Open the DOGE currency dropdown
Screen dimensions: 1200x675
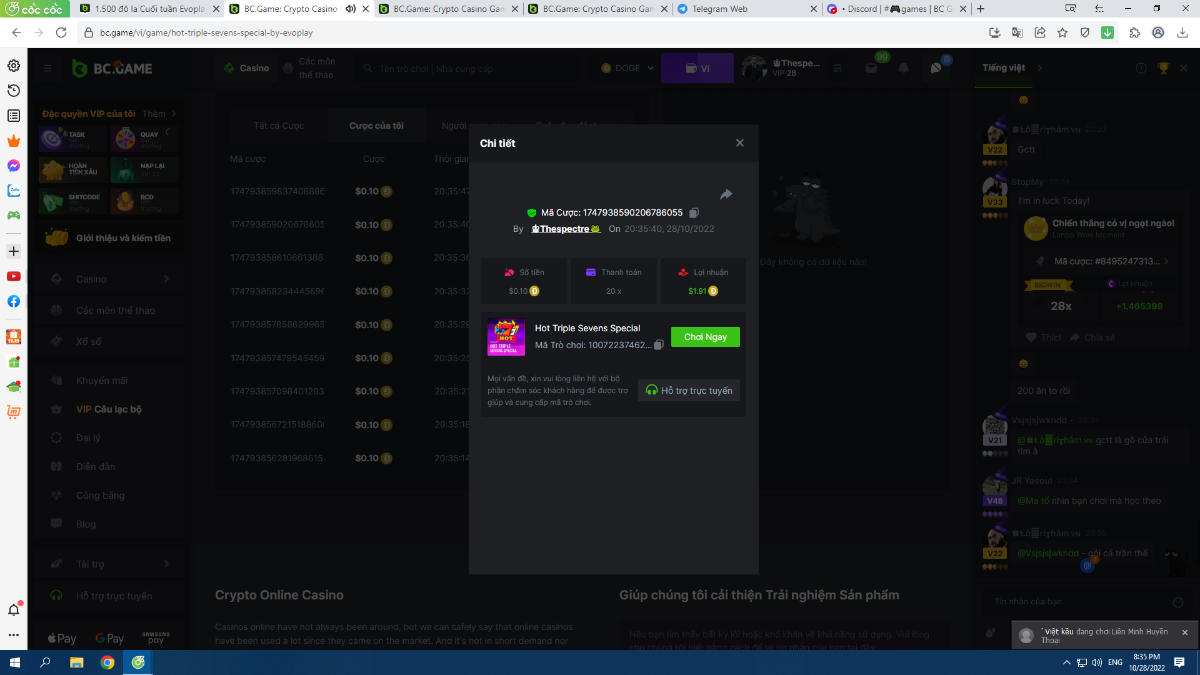pos(628,68)
